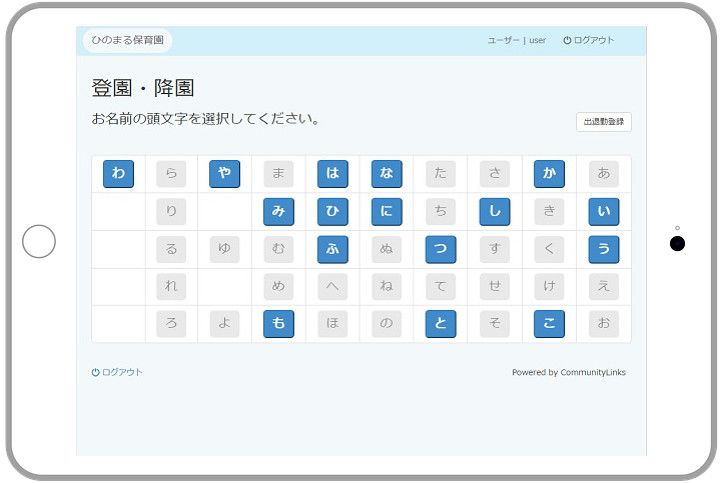Click the greyed め kana button
The width and height of the screenshot is (720, 483).
click(x=279, y=286)
